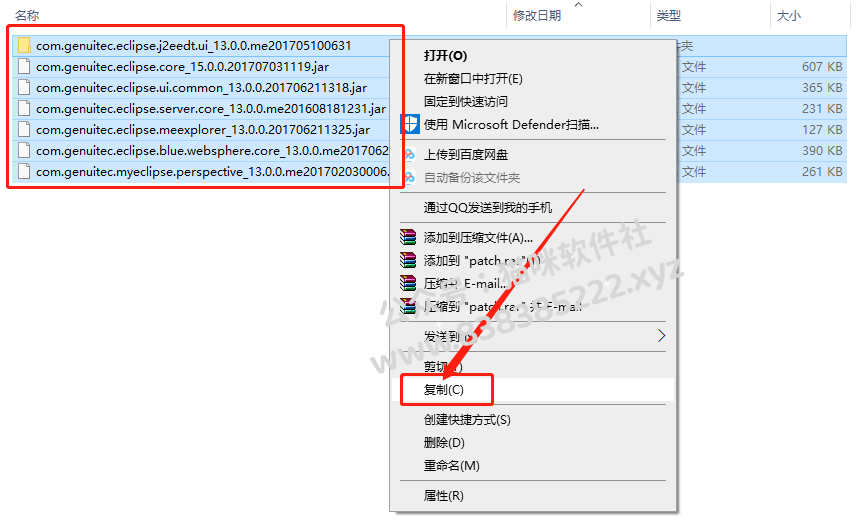This screenshot has height=523, width=863.
Task: Click file icon beside com.genuitec.eclipse.core jar
Action: pyautogui.click(x=24, y=67)
